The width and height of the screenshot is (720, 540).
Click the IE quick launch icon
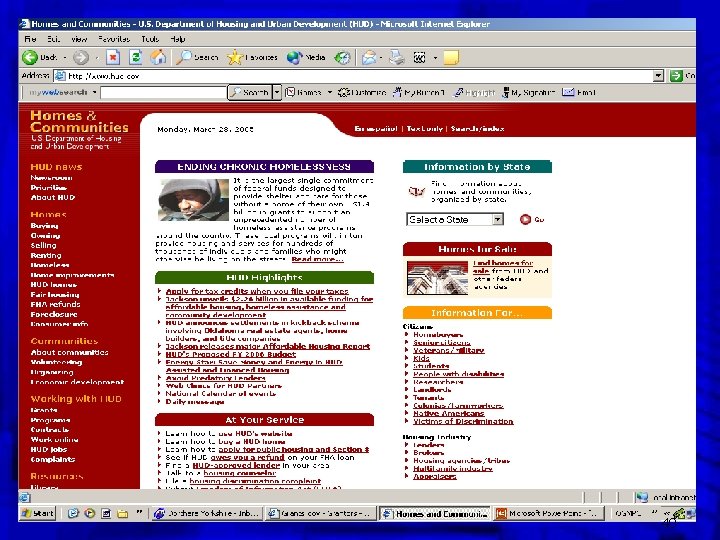point(73,513)
